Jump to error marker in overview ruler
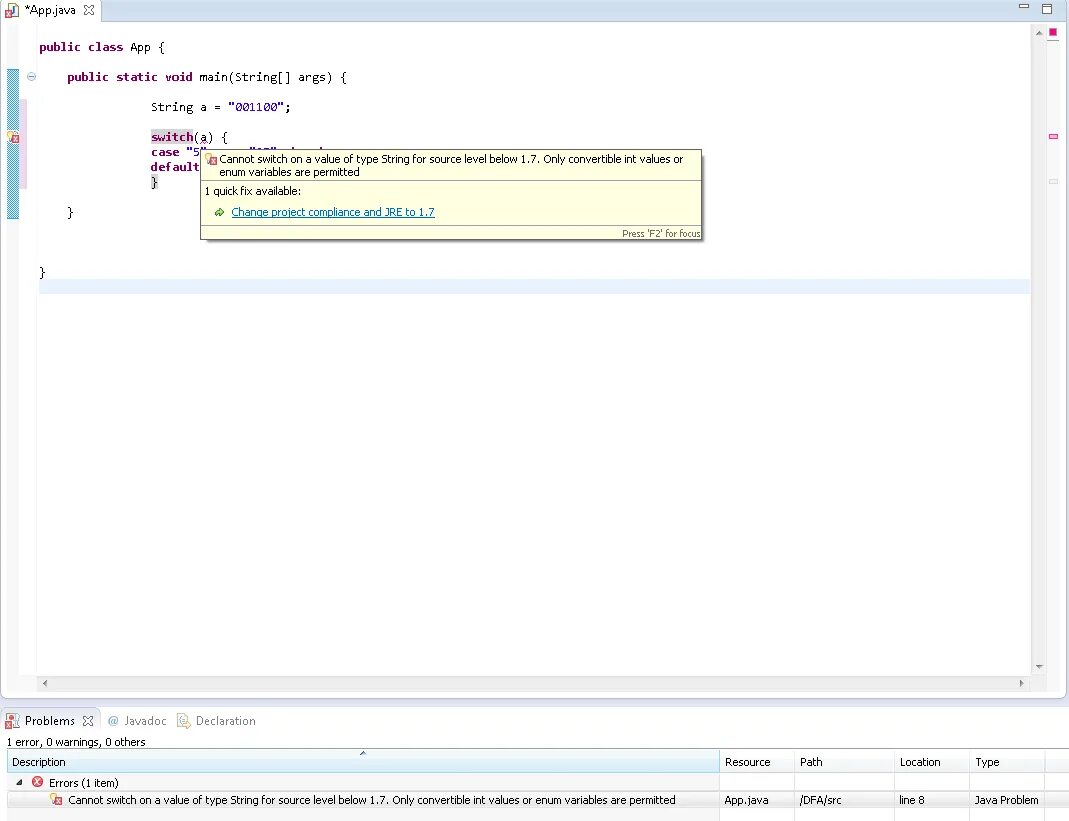Image resolution: width=1069 pixels, height=821 pixels. point(1053,136)
